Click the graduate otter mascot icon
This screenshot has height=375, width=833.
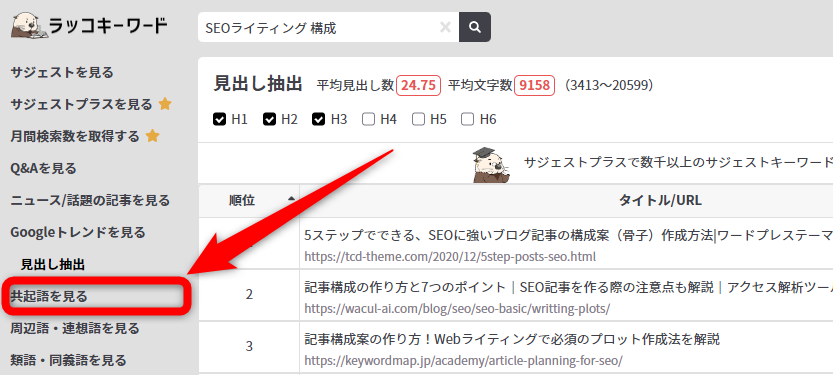490,164
